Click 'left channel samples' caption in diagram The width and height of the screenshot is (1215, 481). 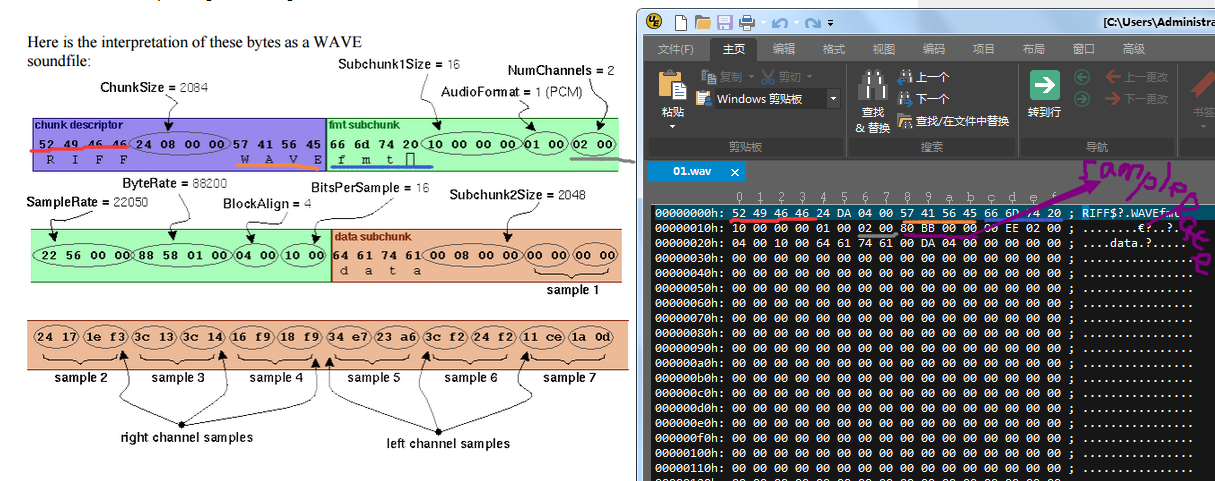click(447, 443)
